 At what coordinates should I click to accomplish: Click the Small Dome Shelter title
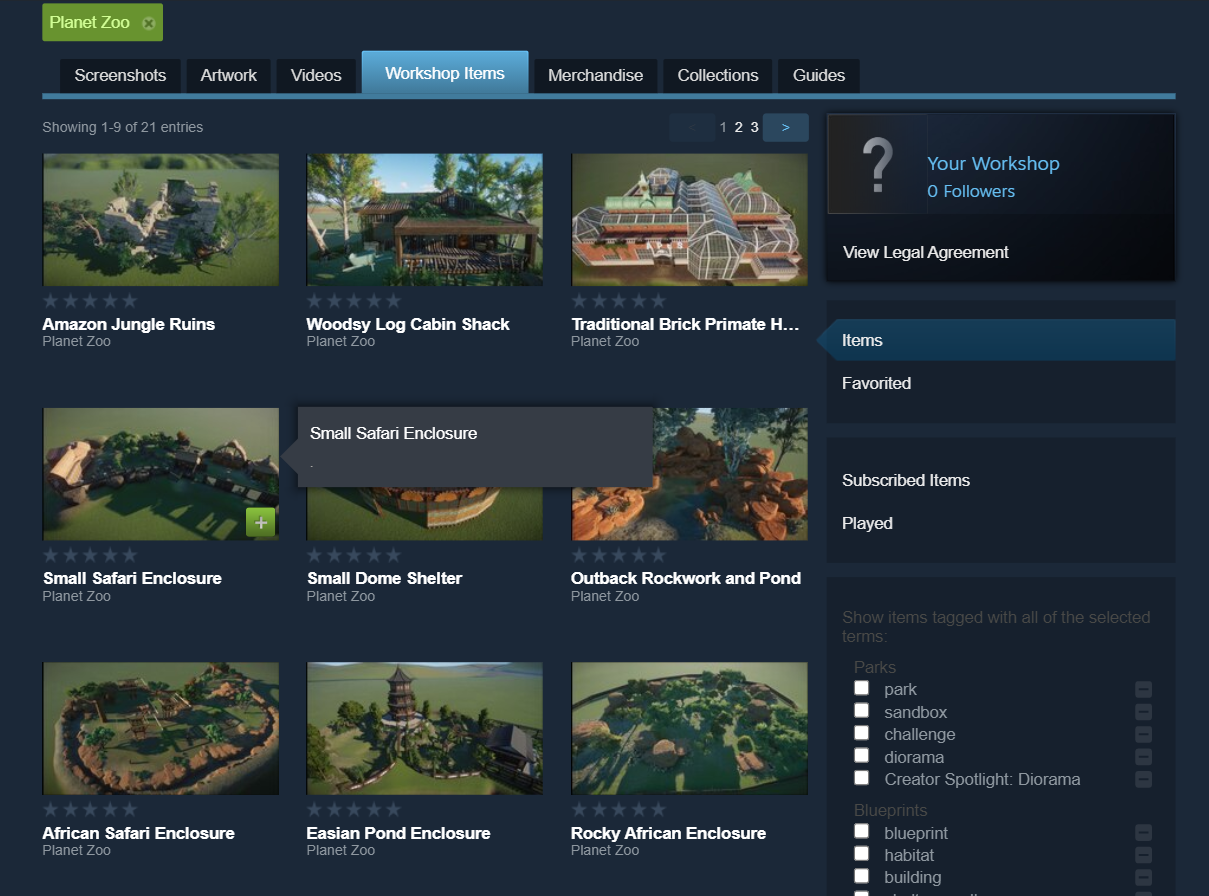(385, 578)
